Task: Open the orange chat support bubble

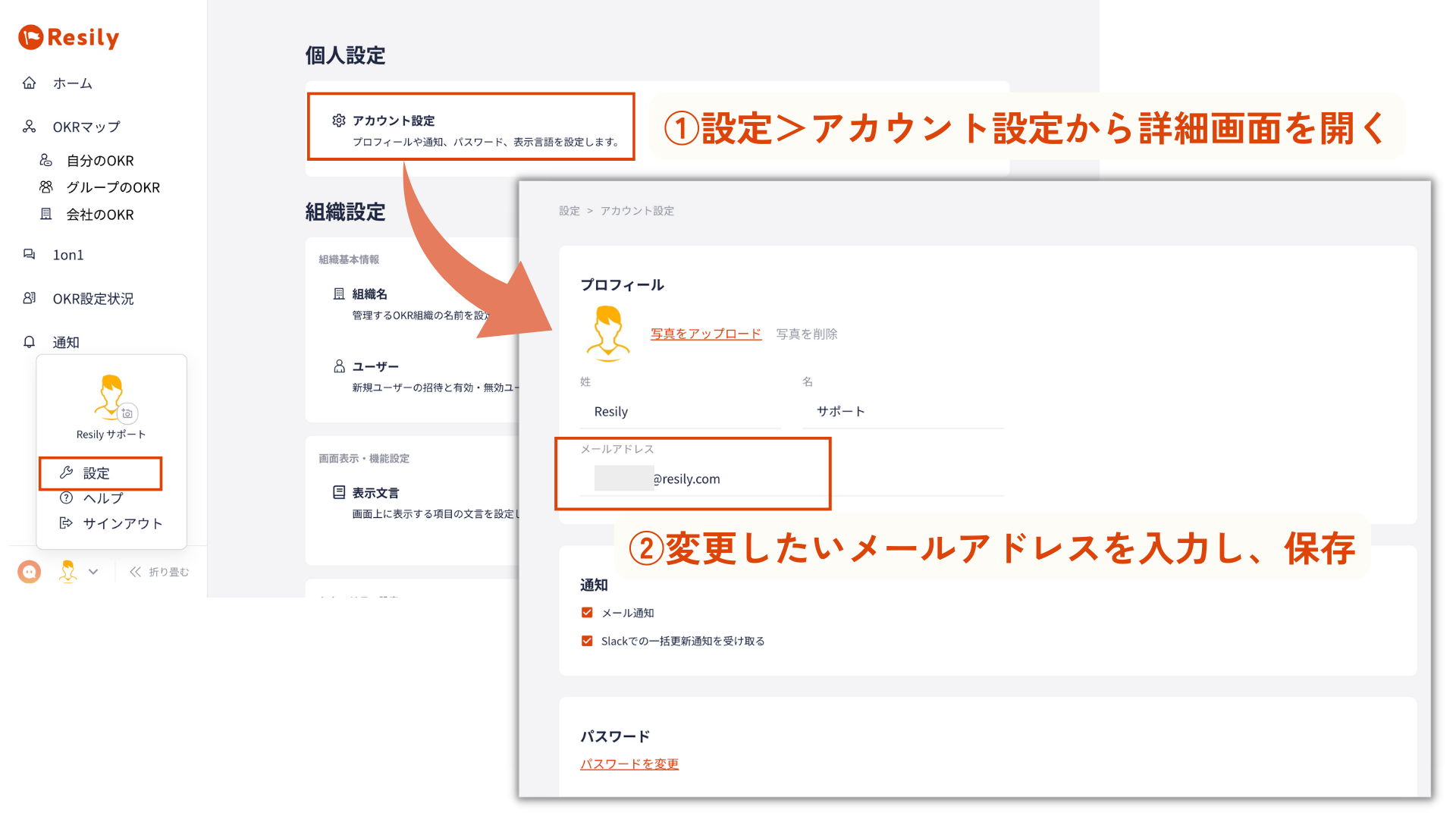Action: [30, 572]
